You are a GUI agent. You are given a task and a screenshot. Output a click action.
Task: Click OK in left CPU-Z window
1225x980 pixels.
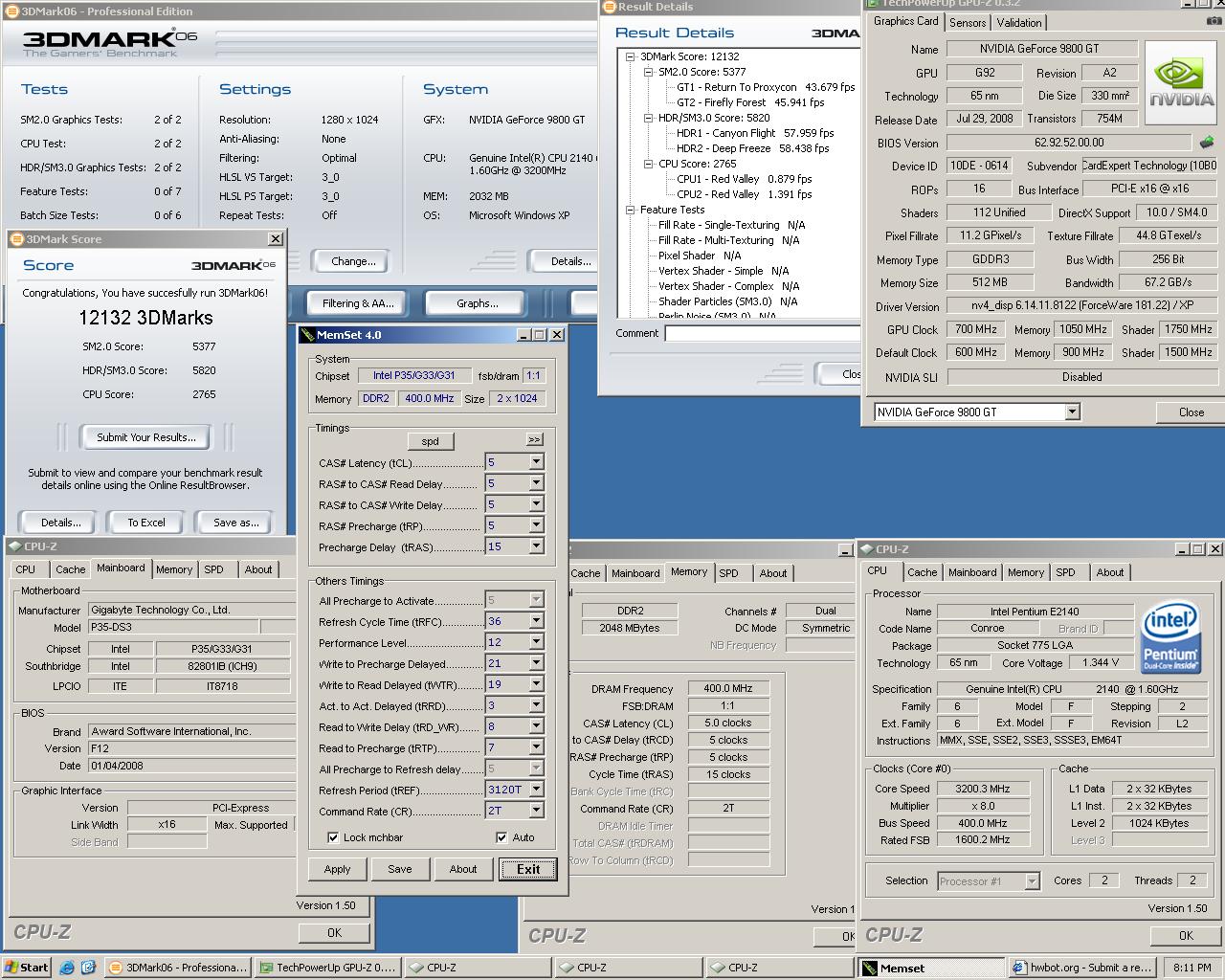pos(334,932)
